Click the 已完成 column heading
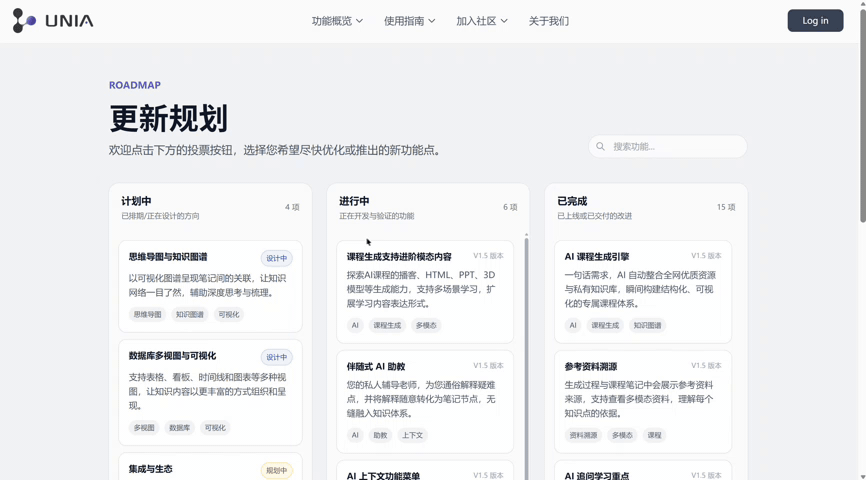The width and height of the screenshot is (866, 480). point(572,201)
